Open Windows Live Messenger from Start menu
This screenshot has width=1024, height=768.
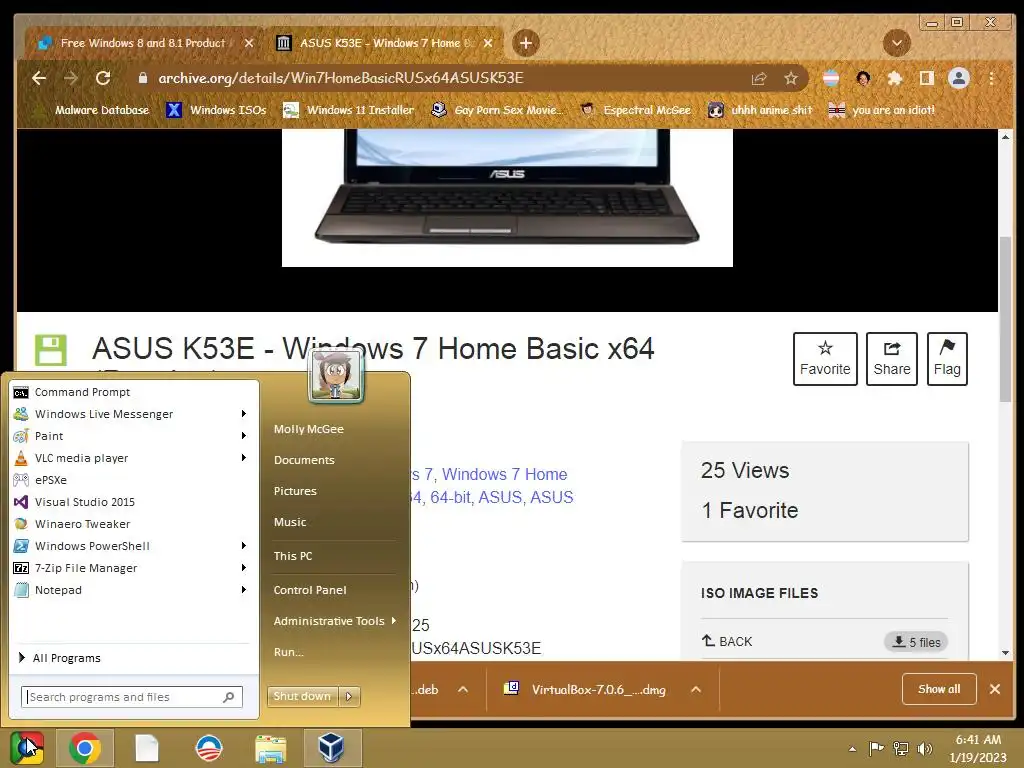point(124,414)
